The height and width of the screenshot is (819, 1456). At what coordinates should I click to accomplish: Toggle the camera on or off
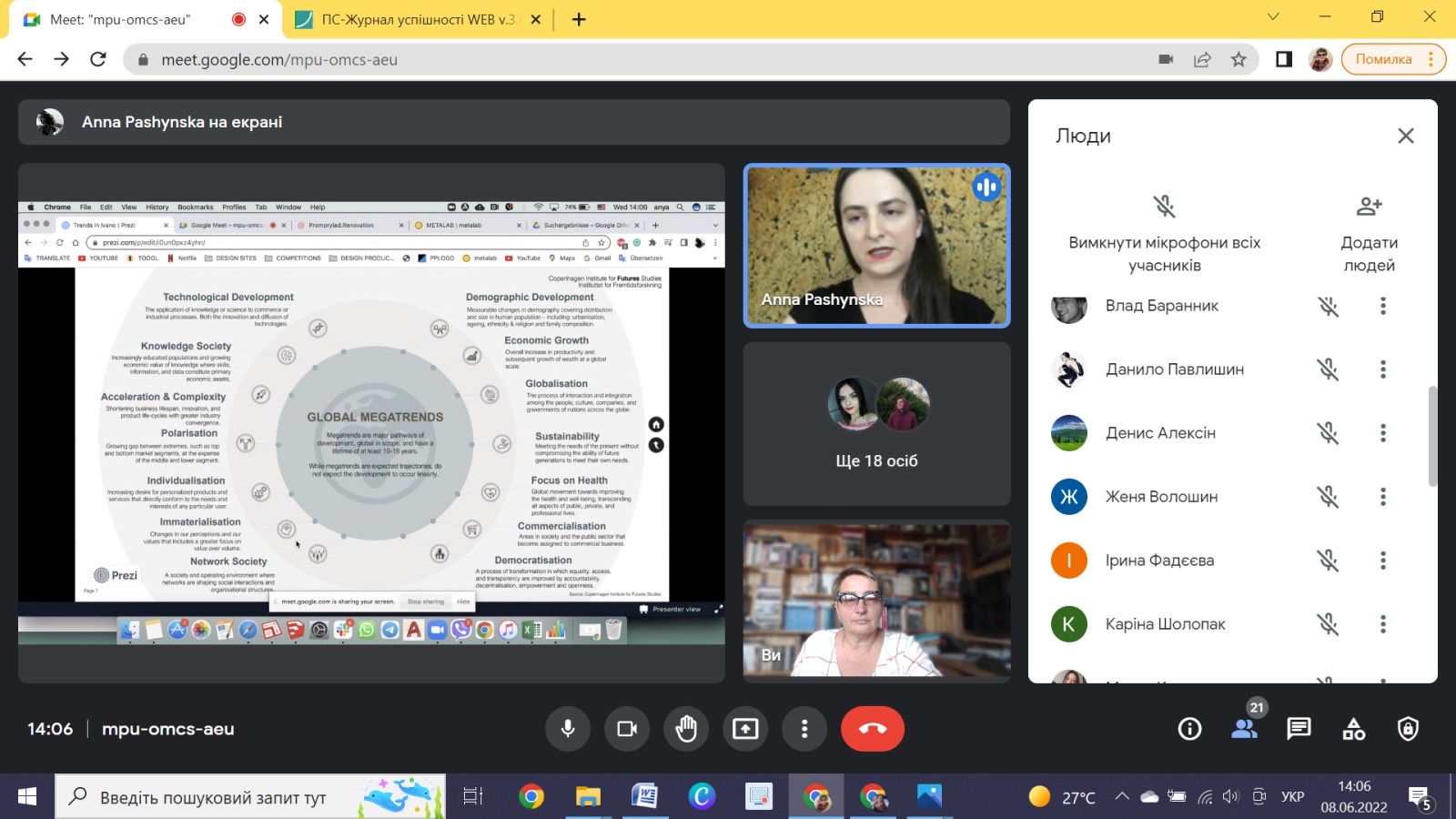click(x=627, y=729)
